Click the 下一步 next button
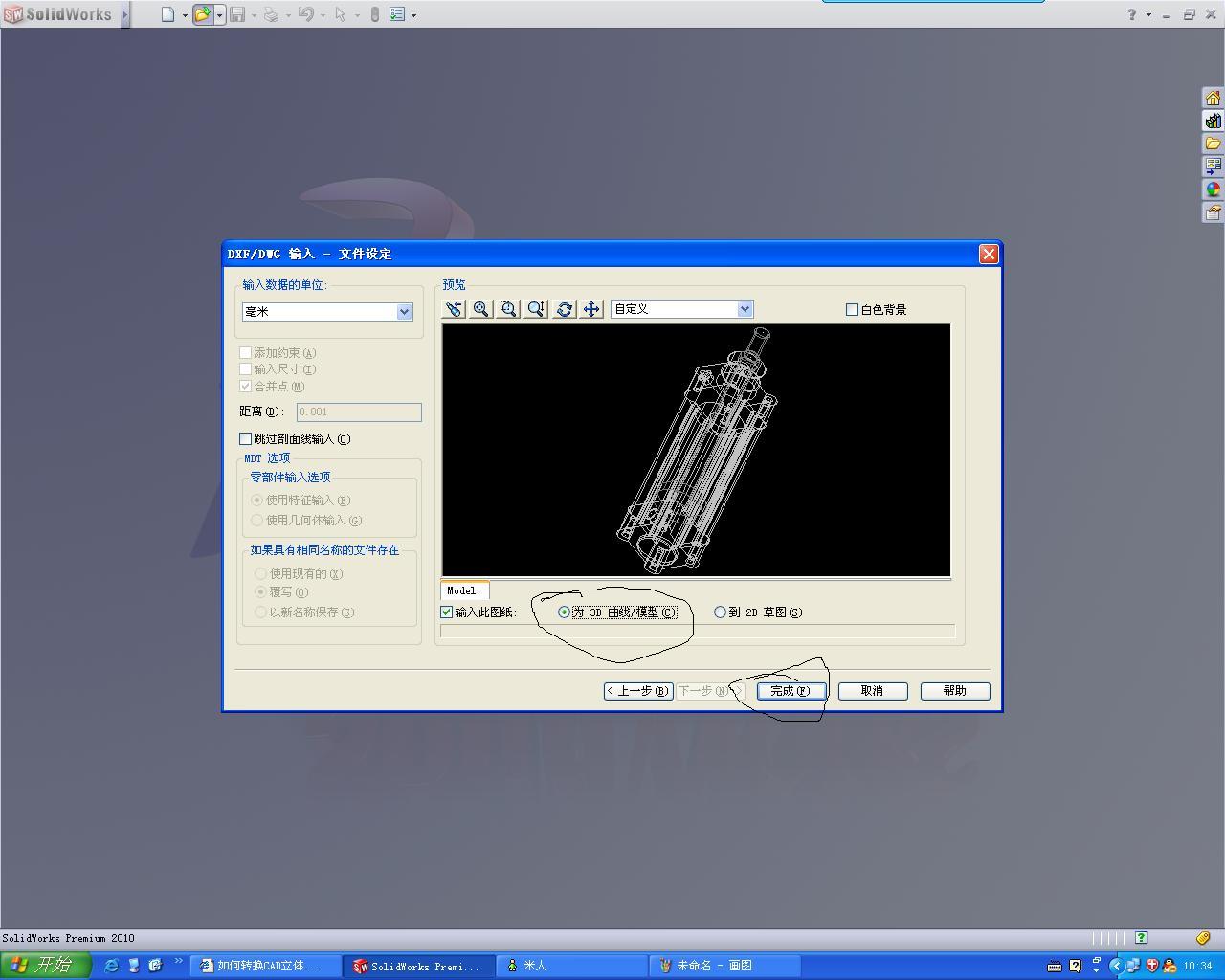The width and height of the screenshot is (1225, 980). click(709, 691)
